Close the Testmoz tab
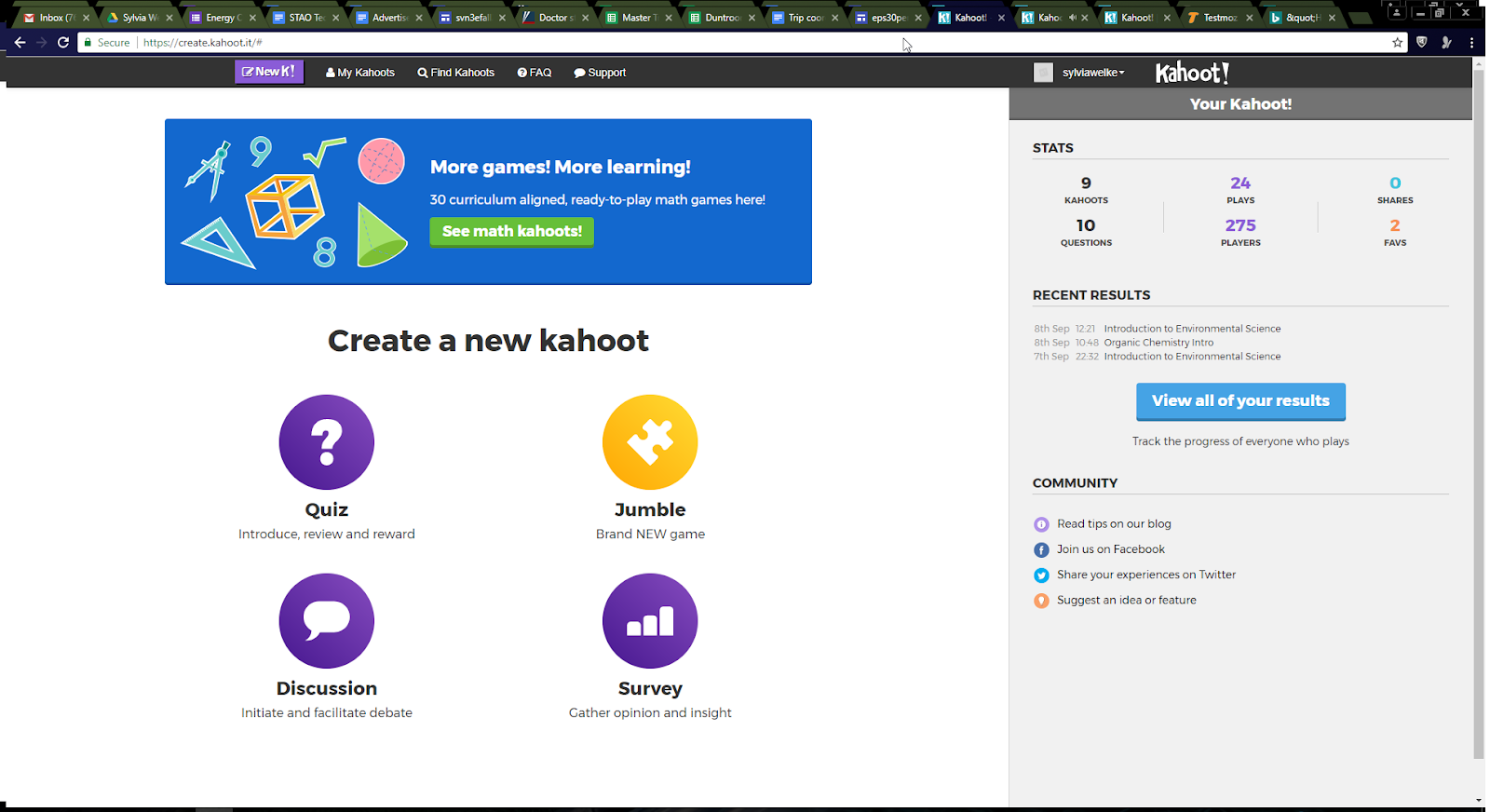 (x=1249, y=18)
